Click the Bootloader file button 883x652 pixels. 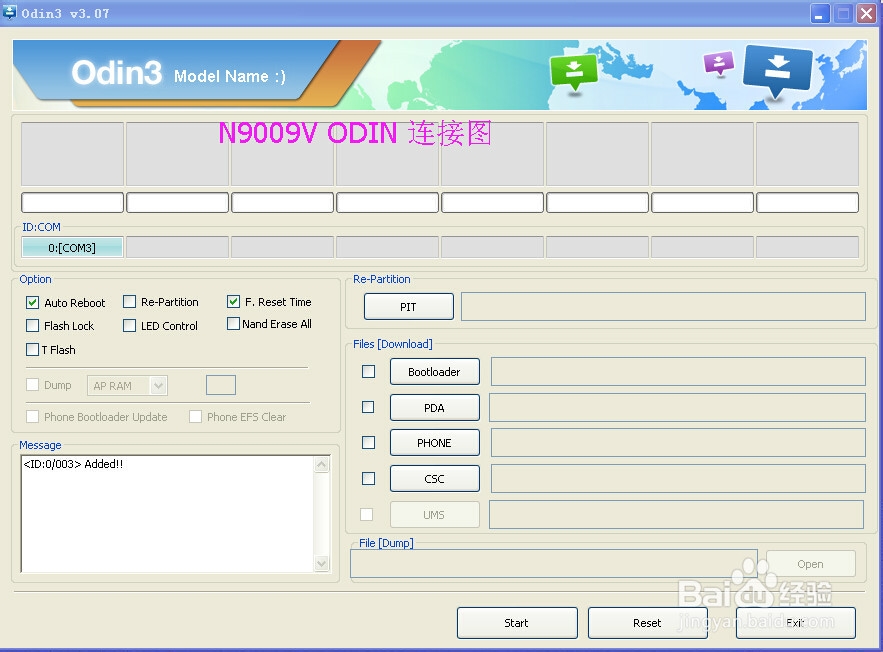click(x=434, y=372)
